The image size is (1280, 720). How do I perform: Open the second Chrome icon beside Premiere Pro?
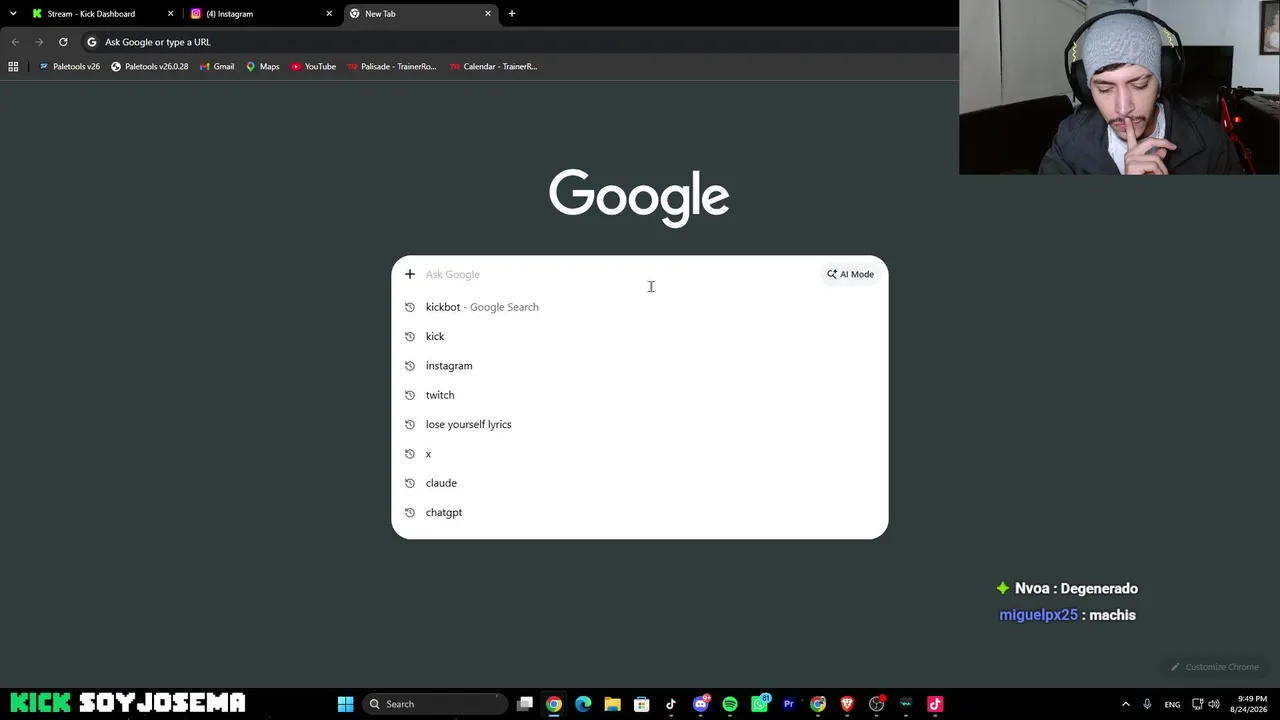click(818, 704)
